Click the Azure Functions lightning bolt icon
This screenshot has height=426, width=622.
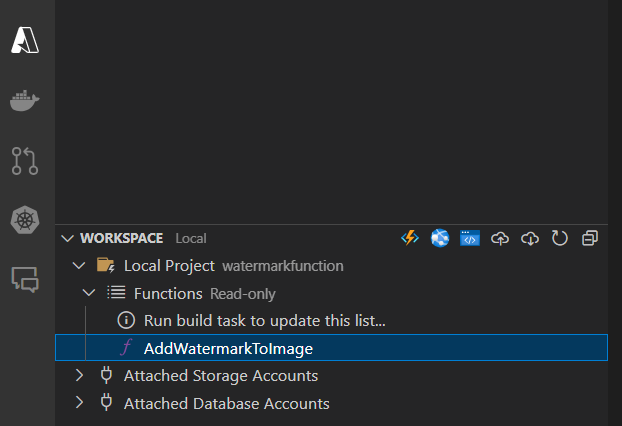click(x=410, y=238)
